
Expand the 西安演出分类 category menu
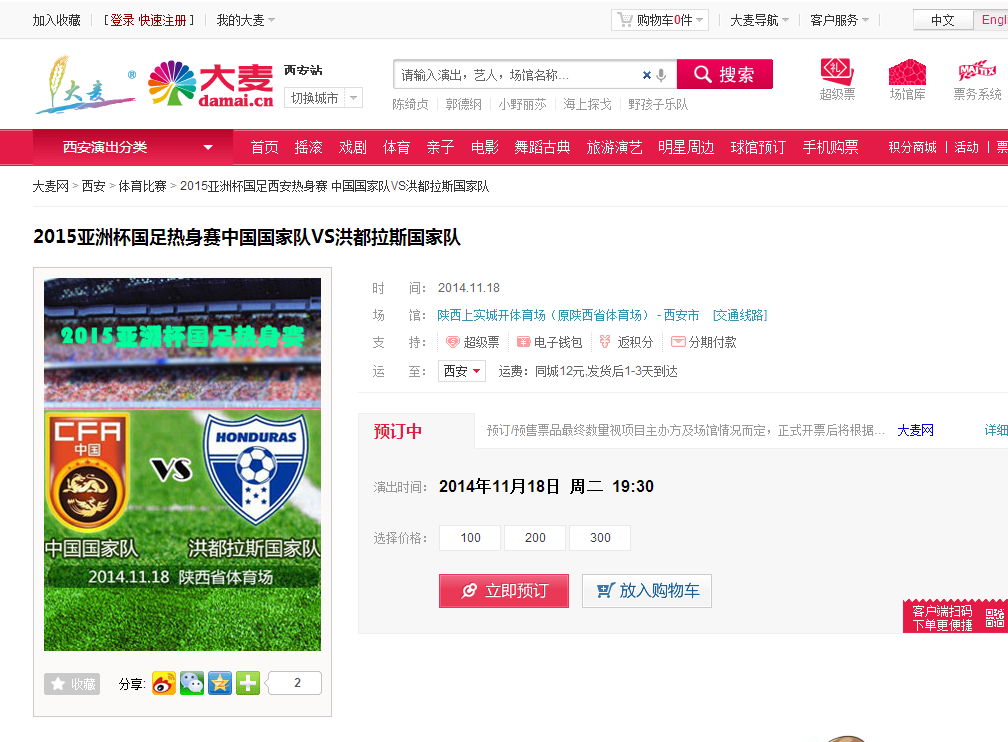click(x=133, y=147)
